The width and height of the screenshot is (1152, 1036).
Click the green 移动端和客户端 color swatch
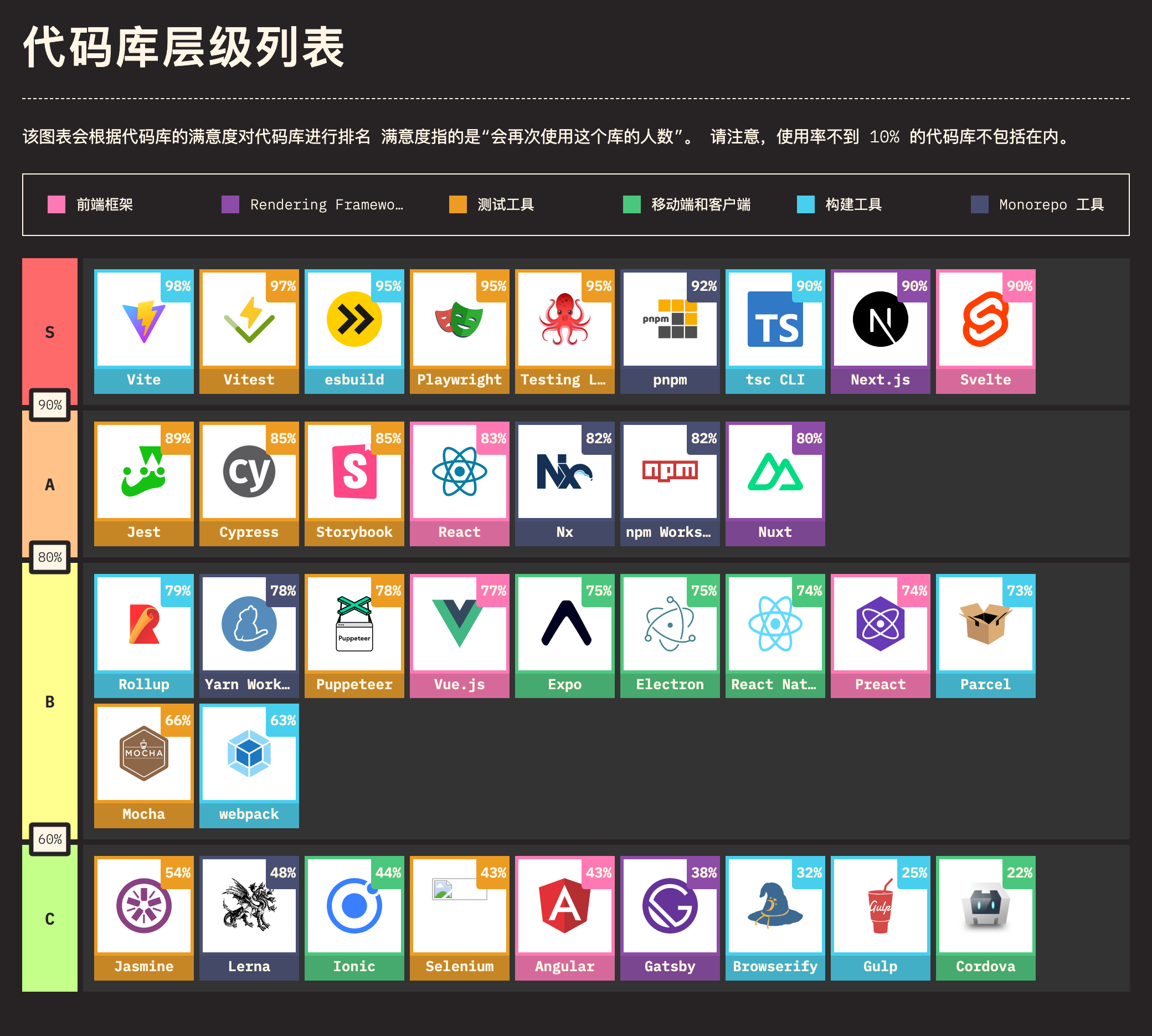(631, 205)
